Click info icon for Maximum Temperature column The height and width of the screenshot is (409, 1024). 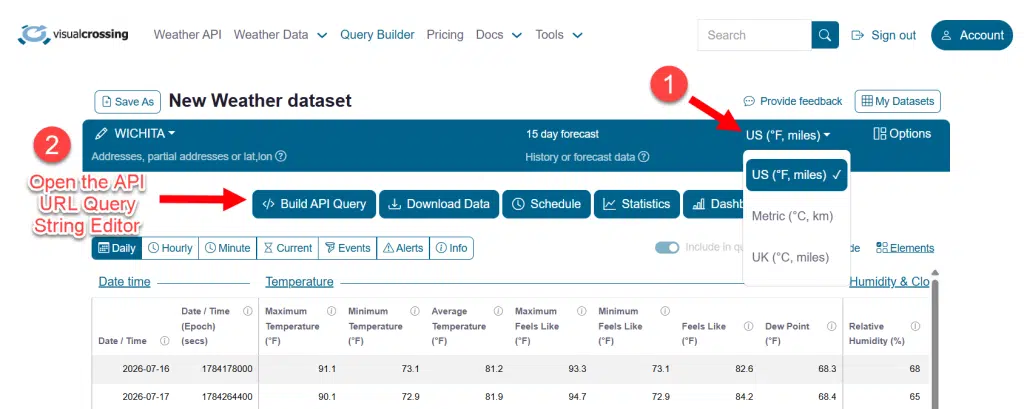click(331, 311)
